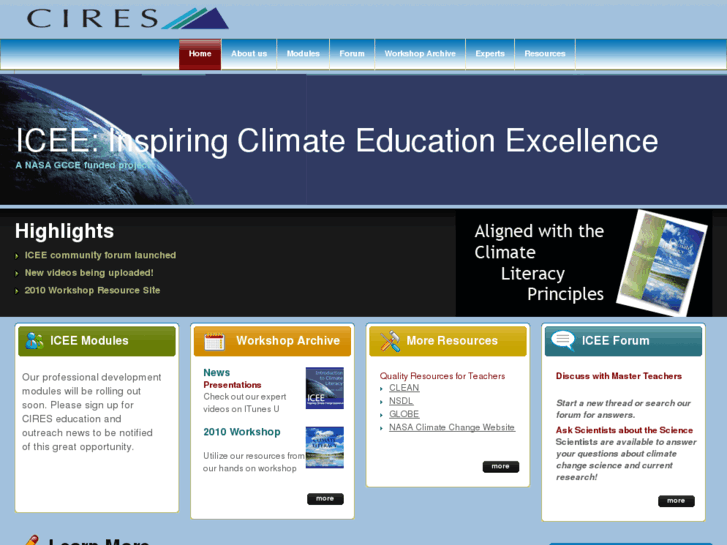
Task: Click the Workshop Archive orange header
Action: (x=272, y=341)
